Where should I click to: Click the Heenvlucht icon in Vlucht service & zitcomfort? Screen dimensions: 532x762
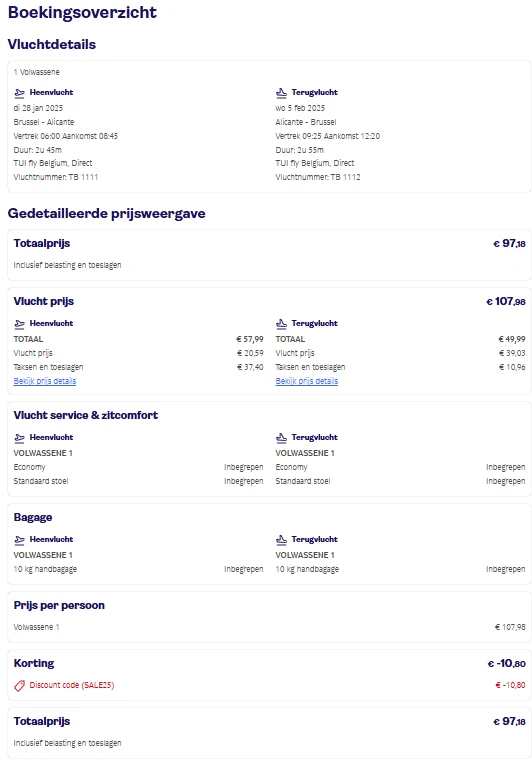[19, 437]
